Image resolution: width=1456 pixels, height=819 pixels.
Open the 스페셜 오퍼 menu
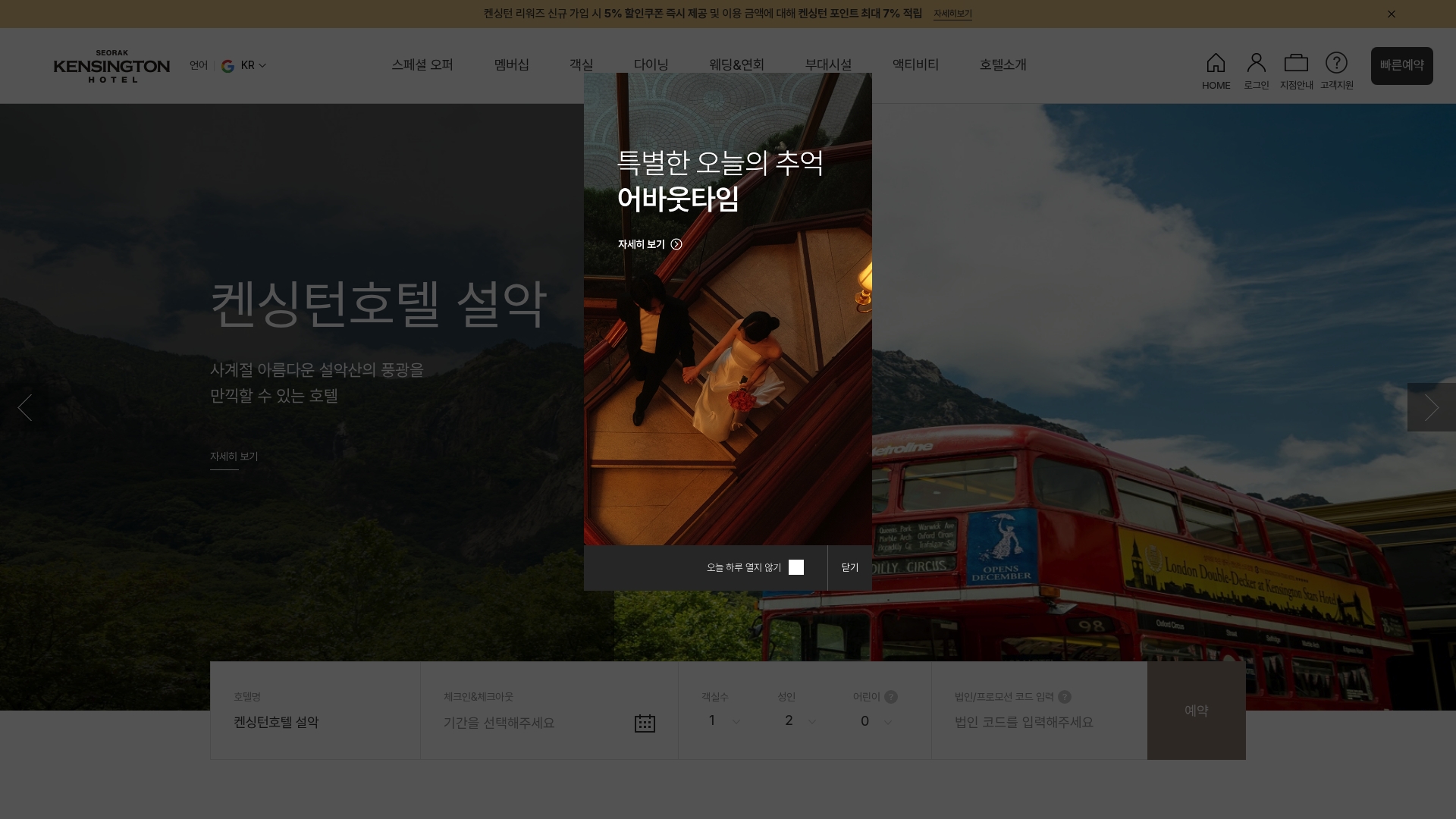click(422, 65)
